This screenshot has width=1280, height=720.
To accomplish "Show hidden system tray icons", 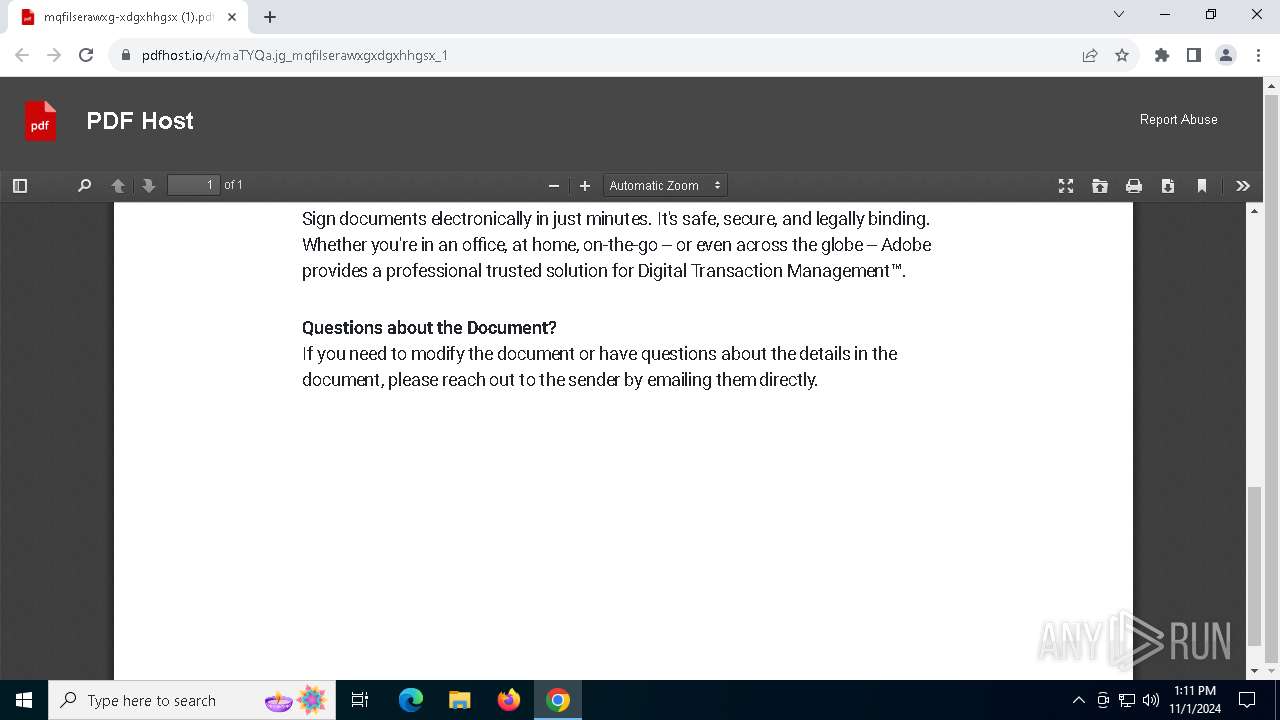I will 1078,700.
